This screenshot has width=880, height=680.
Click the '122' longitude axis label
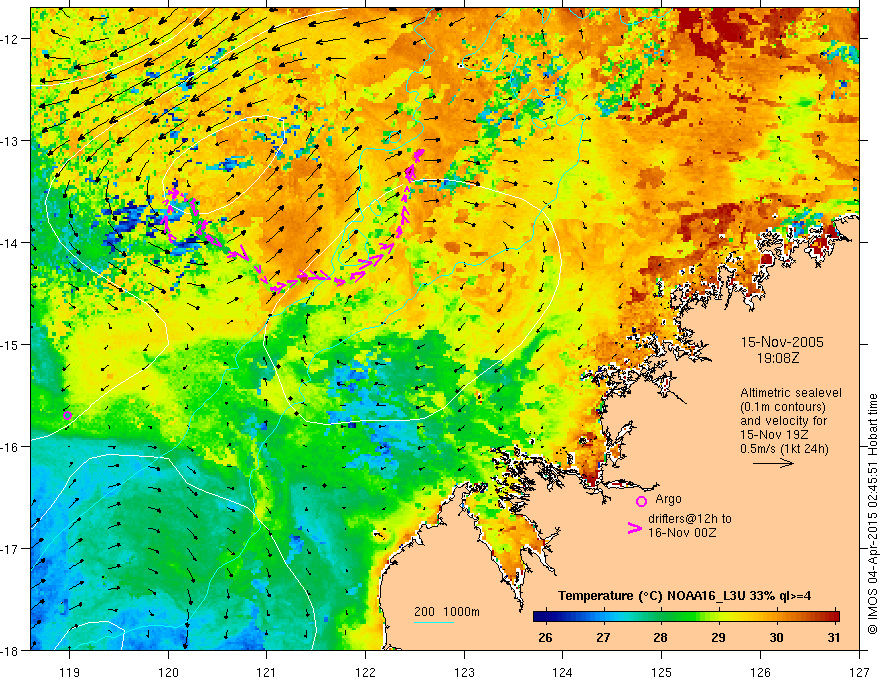click(x=365, y=672)
